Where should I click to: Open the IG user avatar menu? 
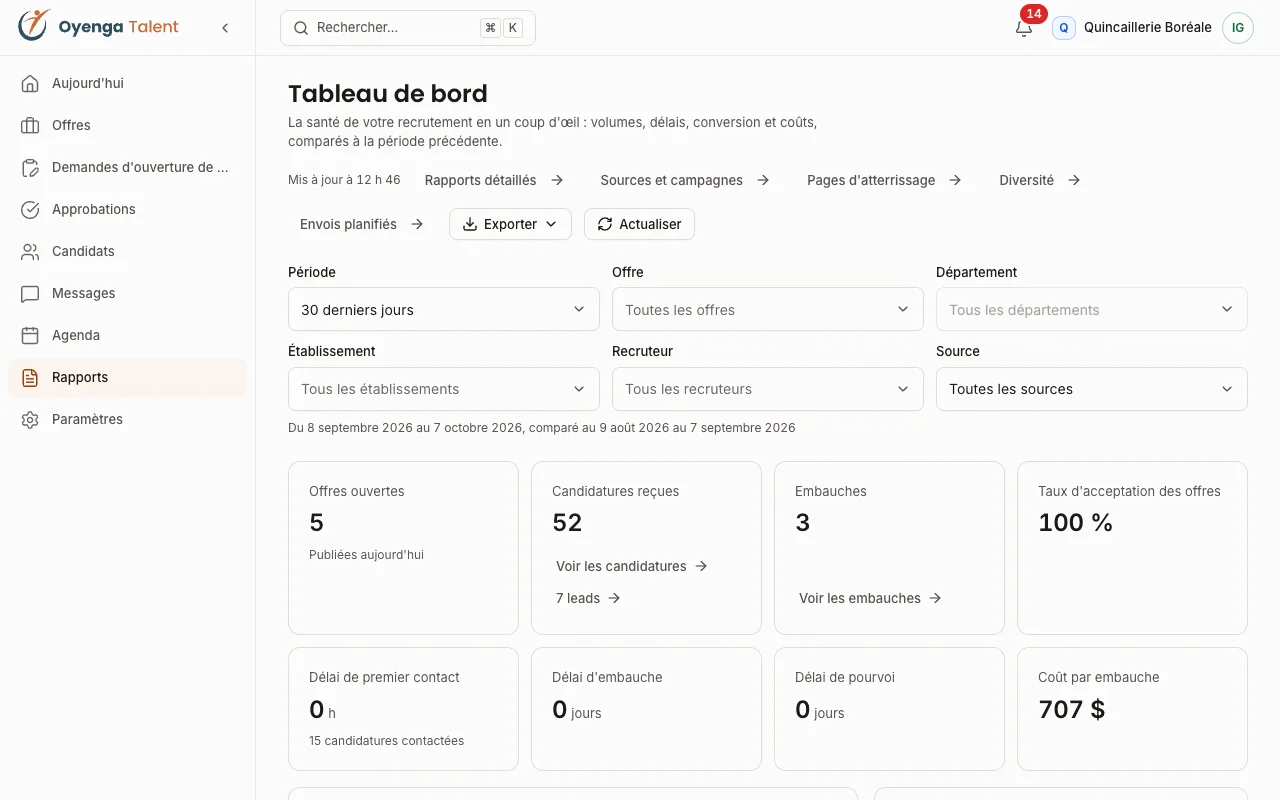[1238, 28]
